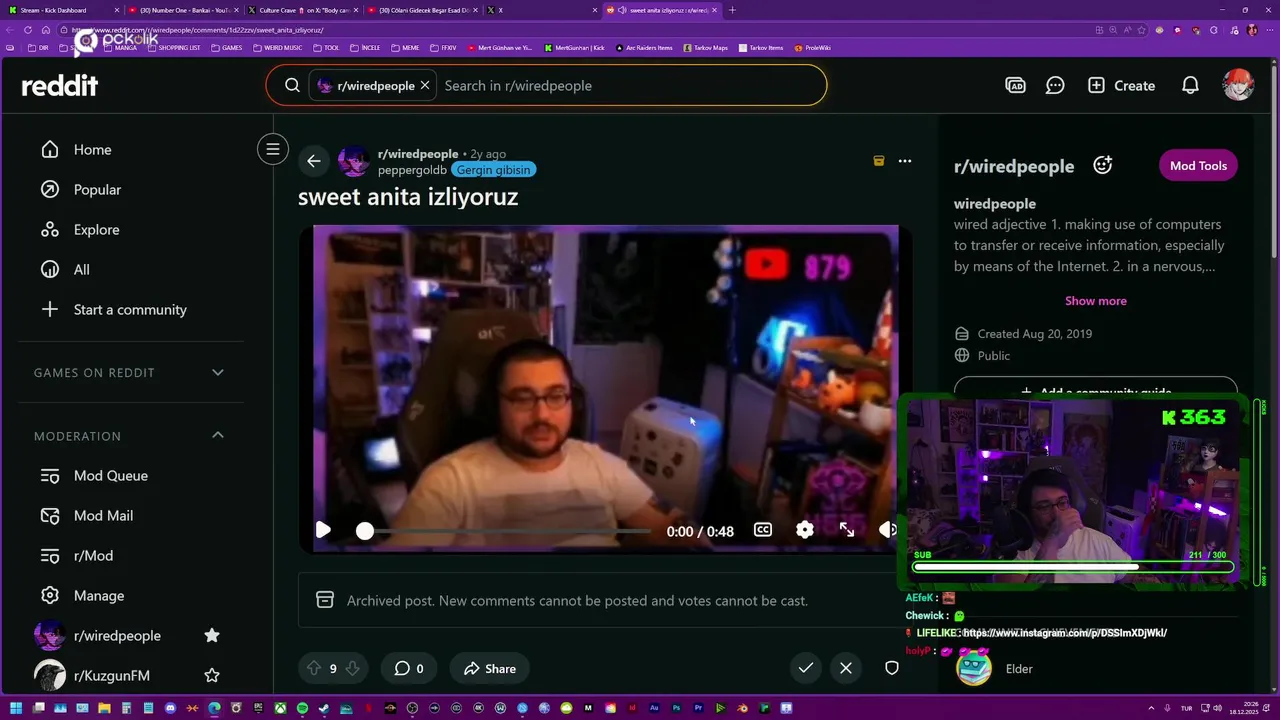Click the community appearance icon

pyautogui.click(x=1102, y=166)
